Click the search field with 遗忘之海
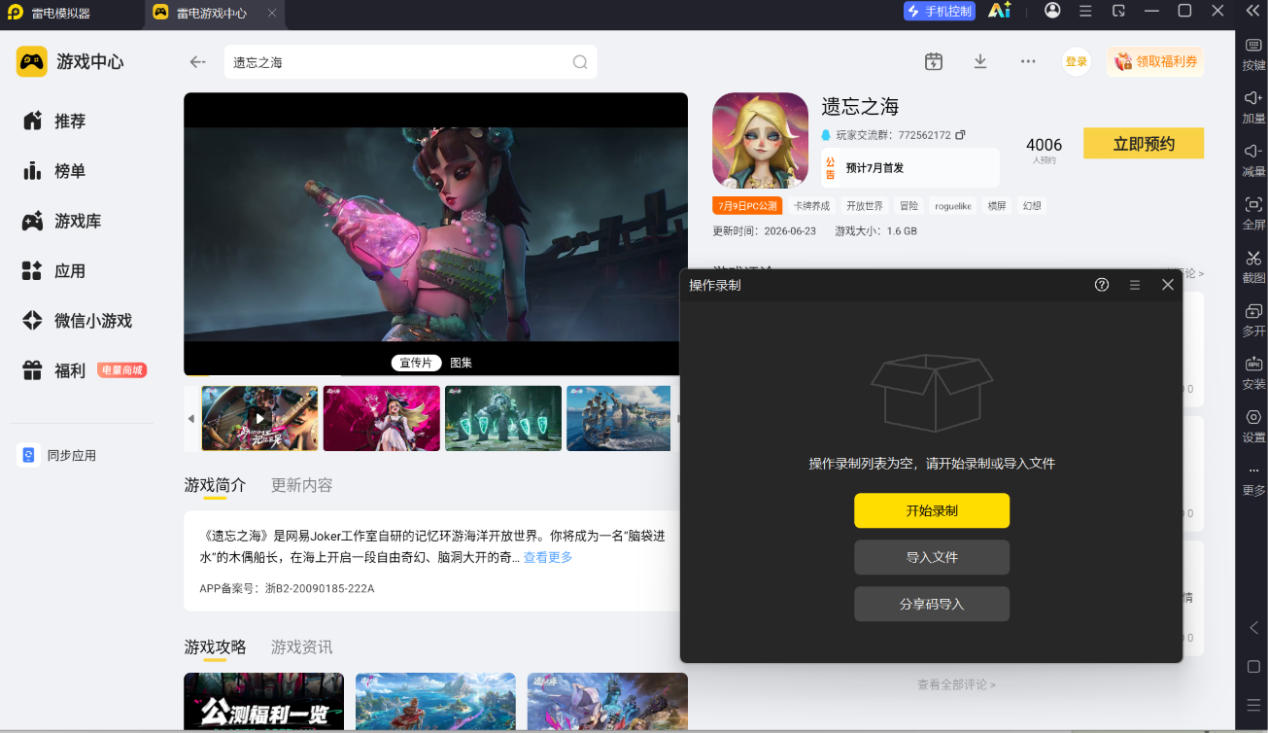This screenshot has height=733, width=1268. click(410, 62)
